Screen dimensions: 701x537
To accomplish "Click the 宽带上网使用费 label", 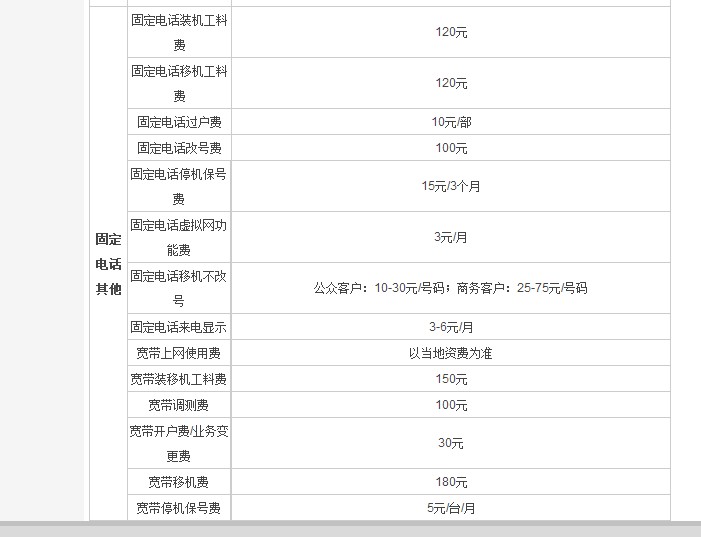I will click(178, 353).
